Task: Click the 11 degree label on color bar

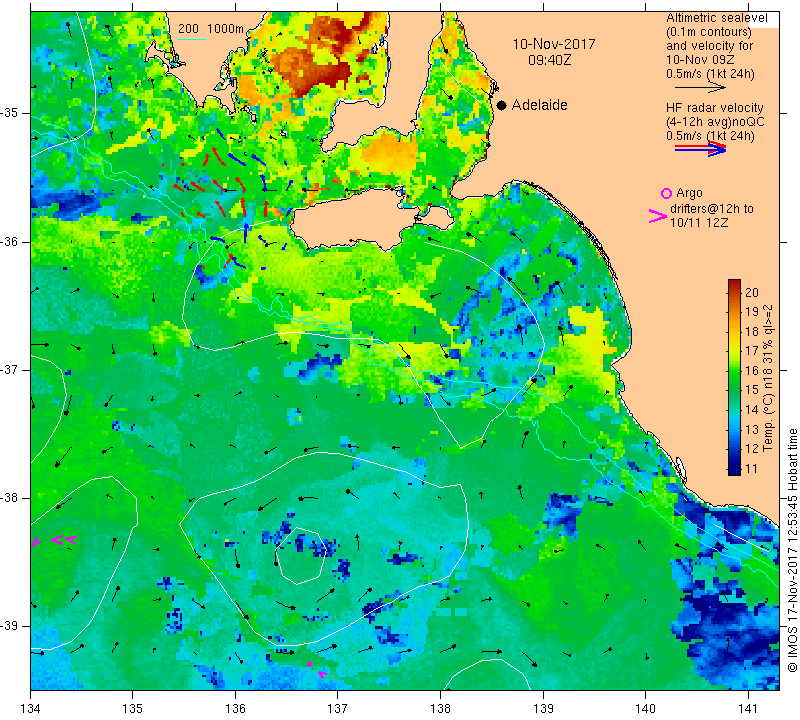Action: 752,468
